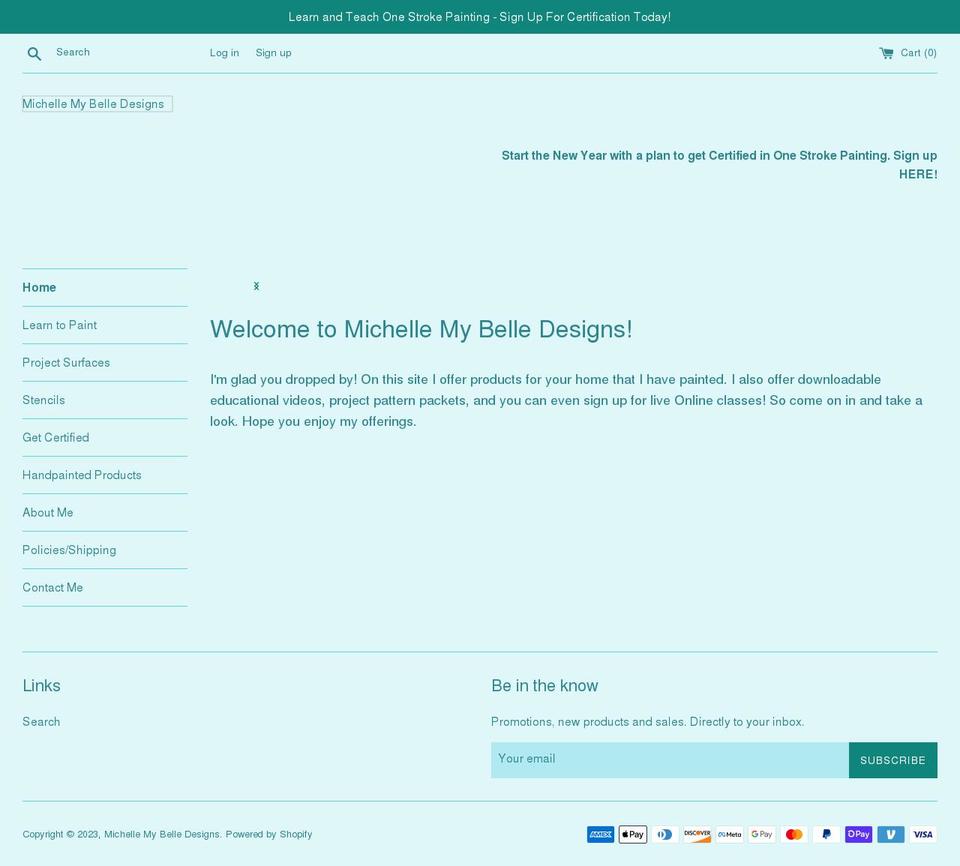This screenshot has width=960, height=866.
Task: Click the footer 'Links' heading
Action: tap(42, 685)
